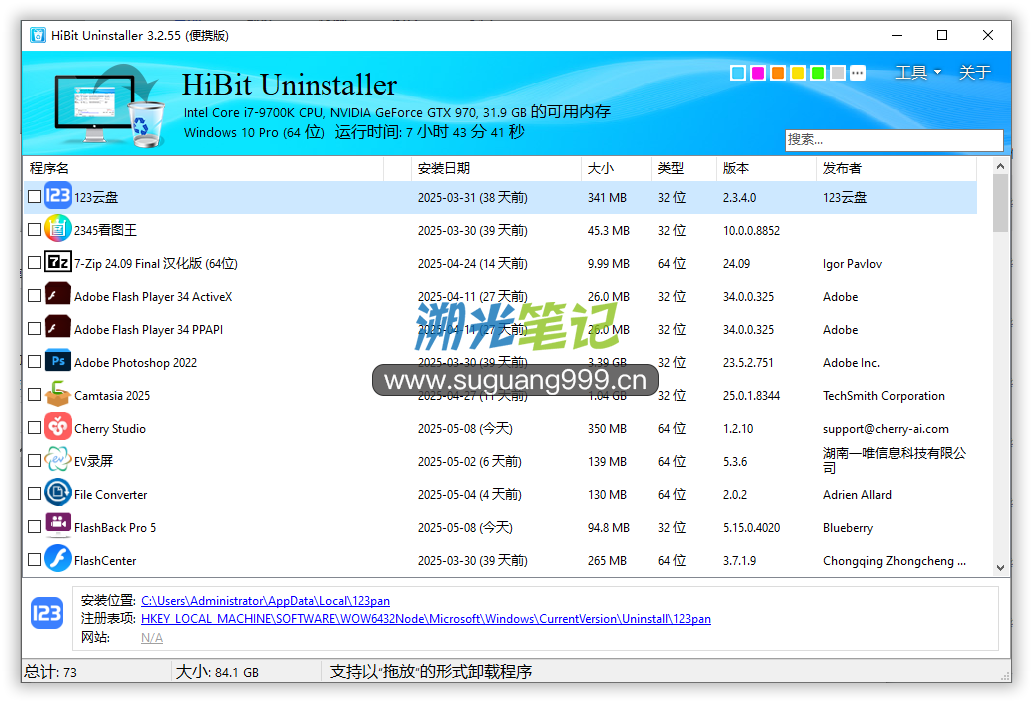
Task: Check the 123云盘 checkbox
Action: coord(34,196)
